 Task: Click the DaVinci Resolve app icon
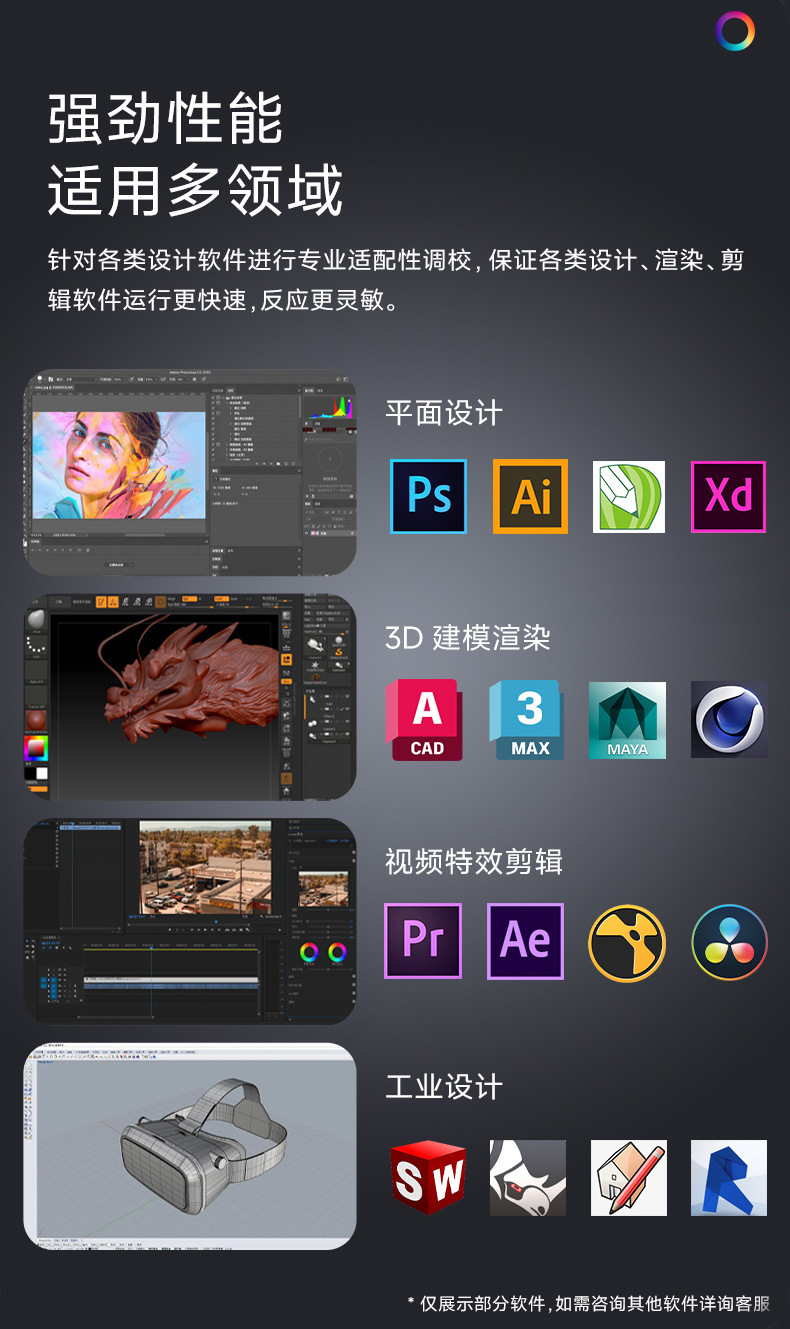[x=729, y=943]
